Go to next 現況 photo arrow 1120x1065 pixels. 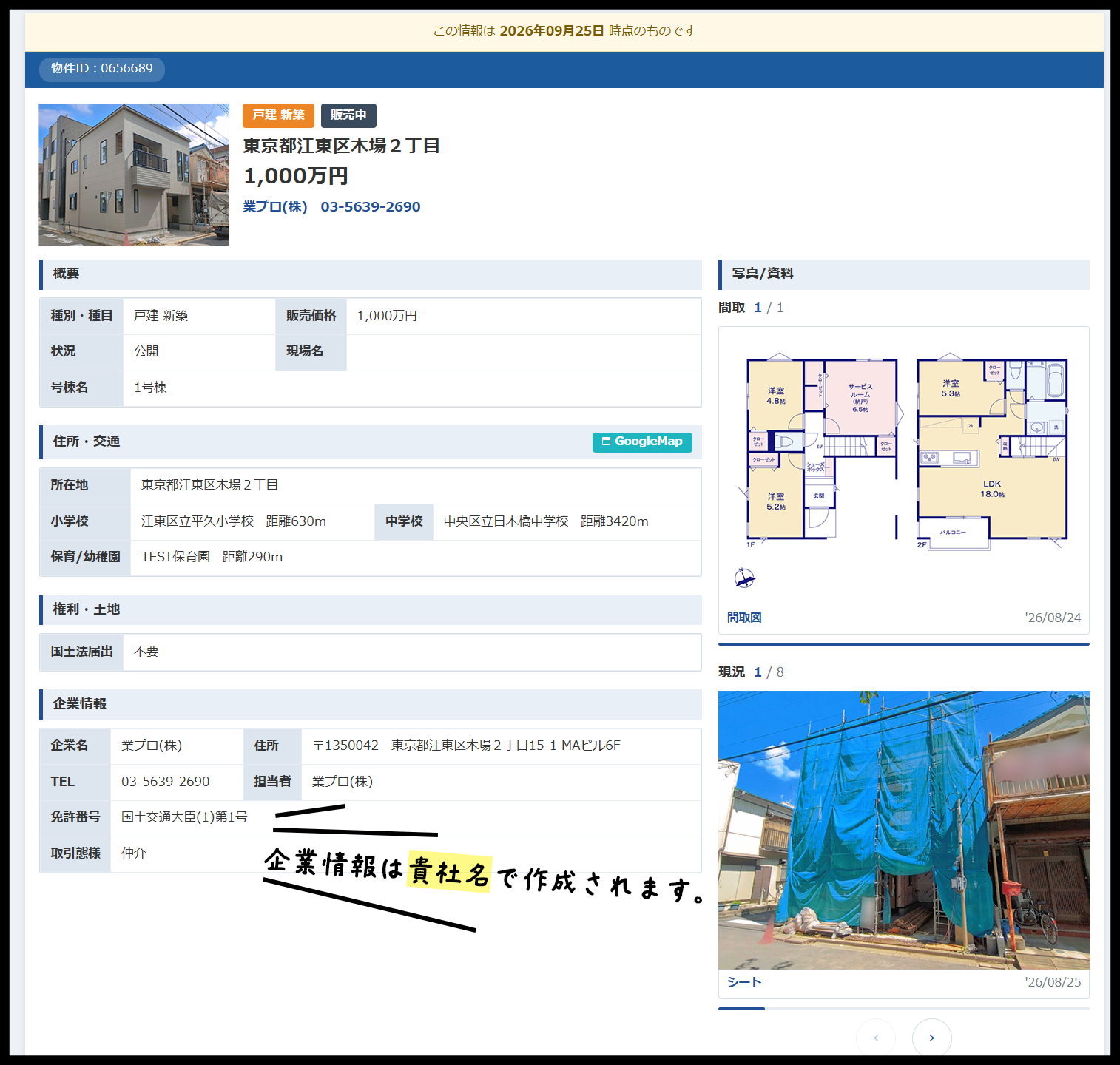(x=931, y=1038)
